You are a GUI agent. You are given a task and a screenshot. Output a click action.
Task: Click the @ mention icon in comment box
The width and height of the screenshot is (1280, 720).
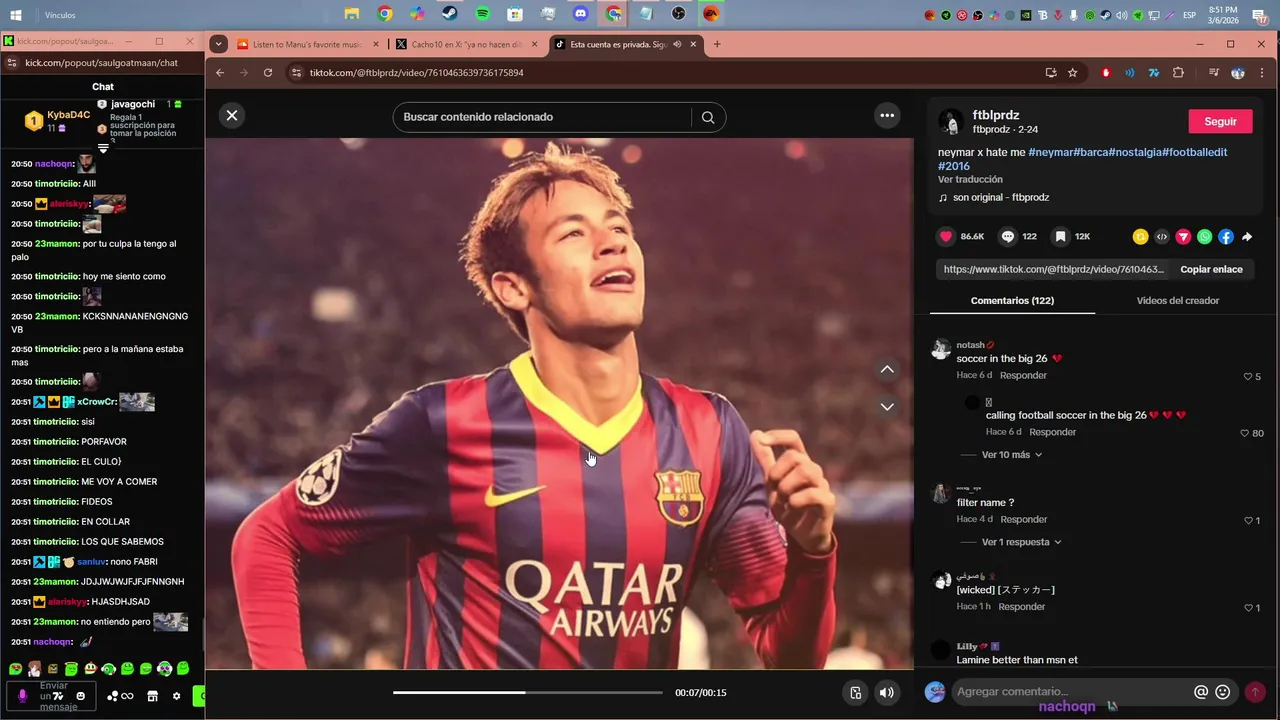click(x=1201, y=692)
